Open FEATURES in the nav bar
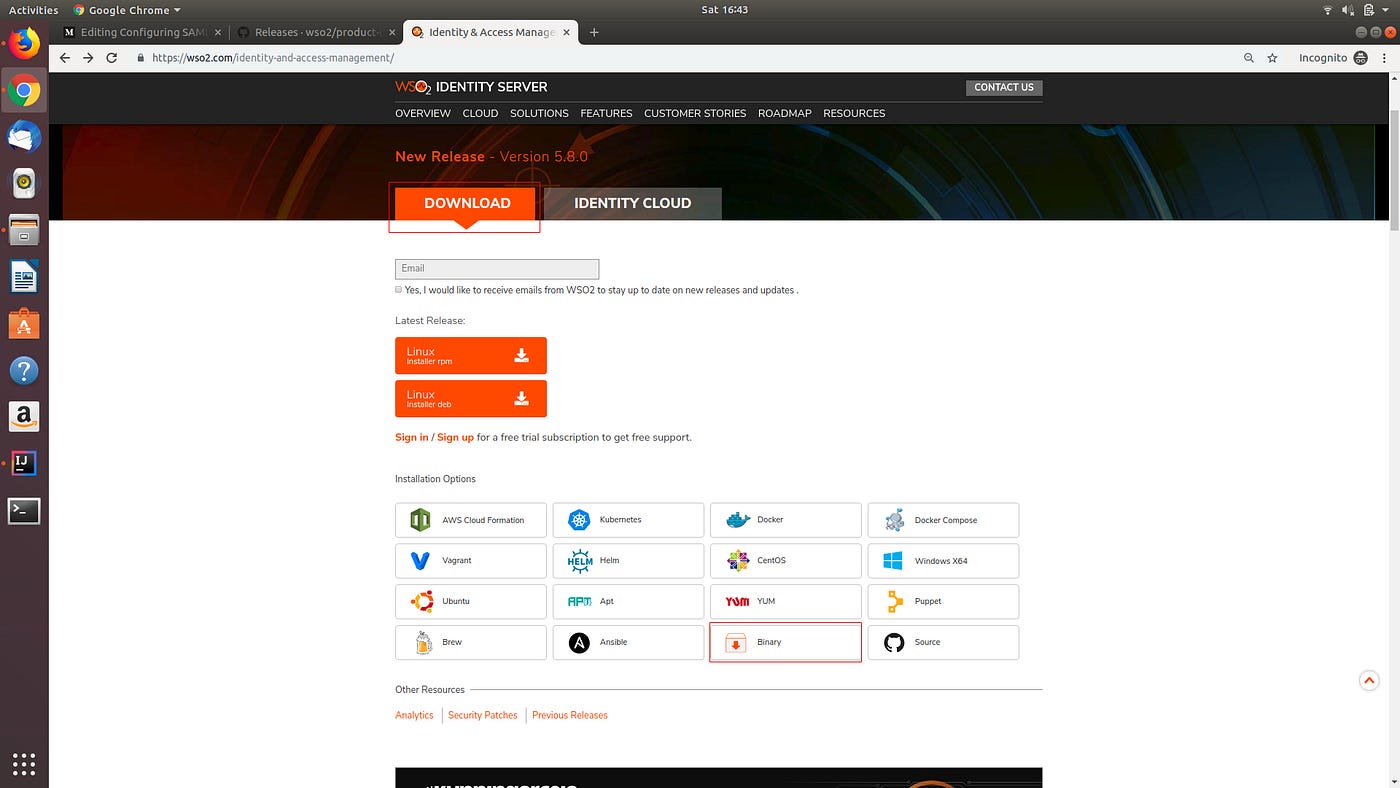1400x788 pixels. (x=606, y=113)
